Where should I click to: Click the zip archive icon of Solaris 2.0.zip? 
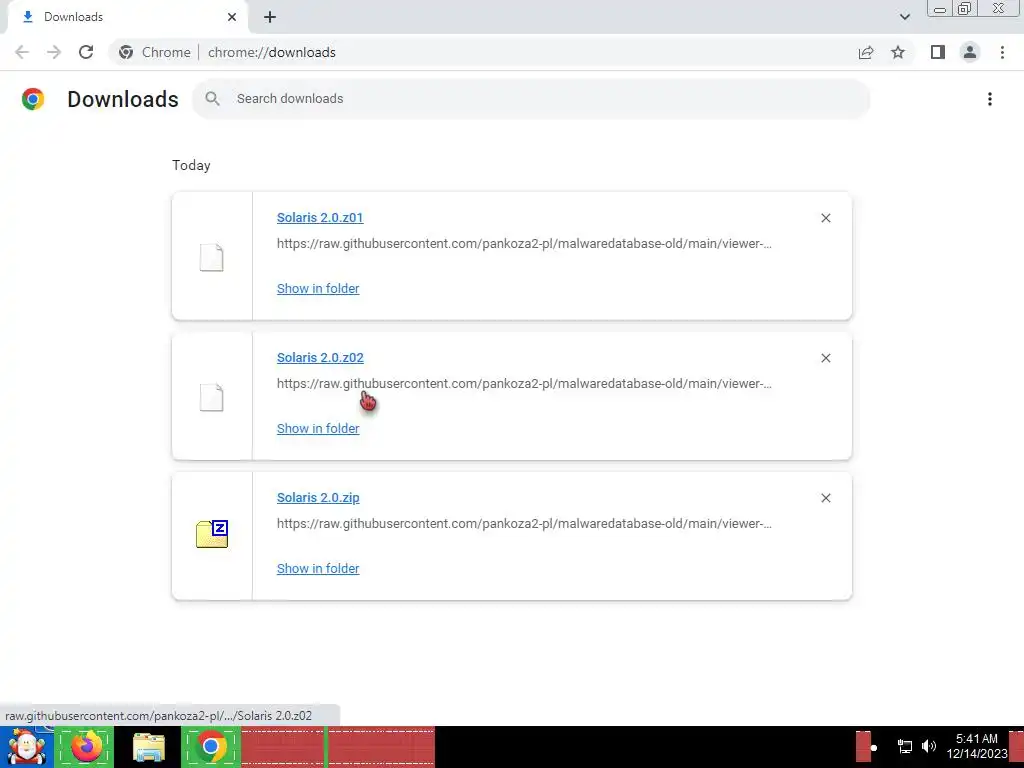click(212, 534)
